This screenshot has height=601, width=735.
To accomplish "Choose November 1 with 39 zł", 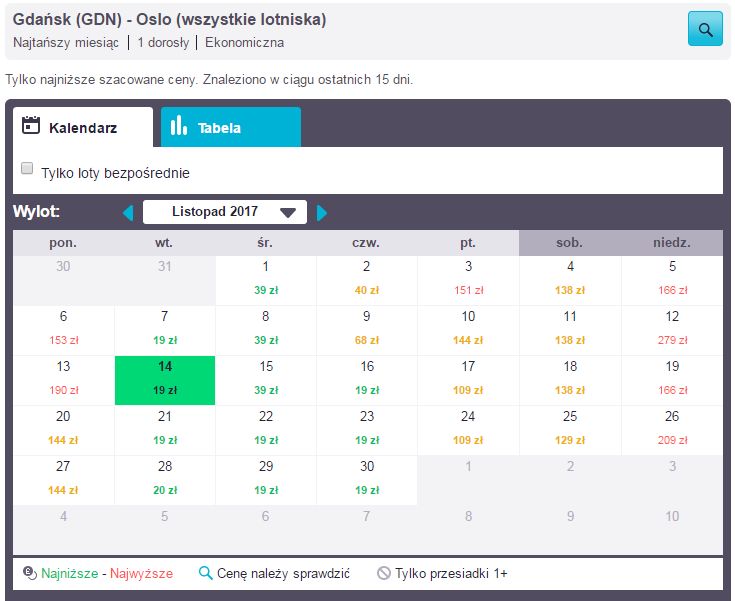I will point(266,279).
